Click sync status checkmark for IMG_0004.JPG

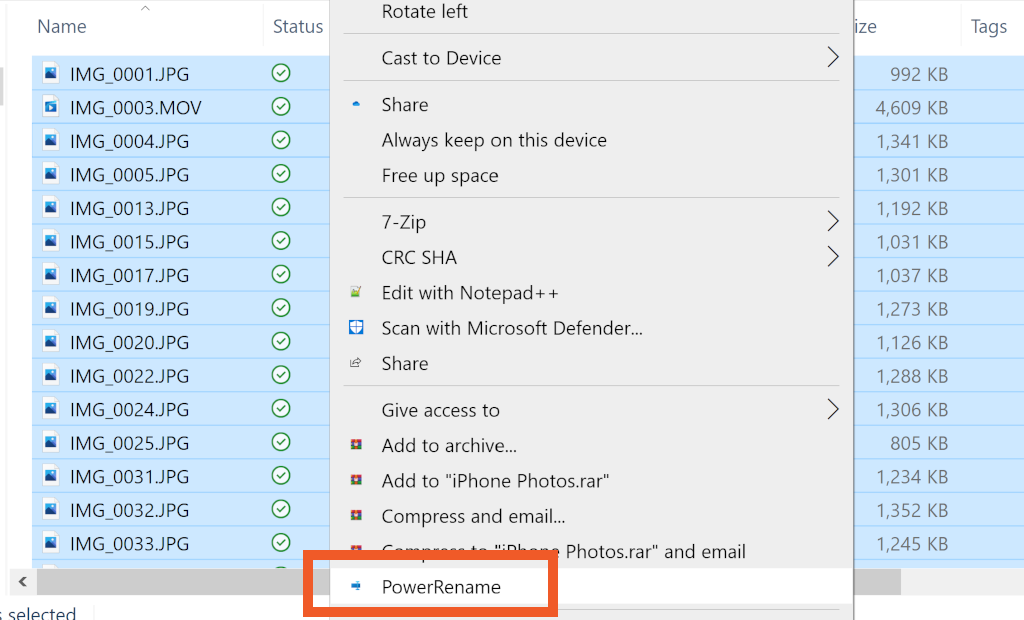[281, 141]
